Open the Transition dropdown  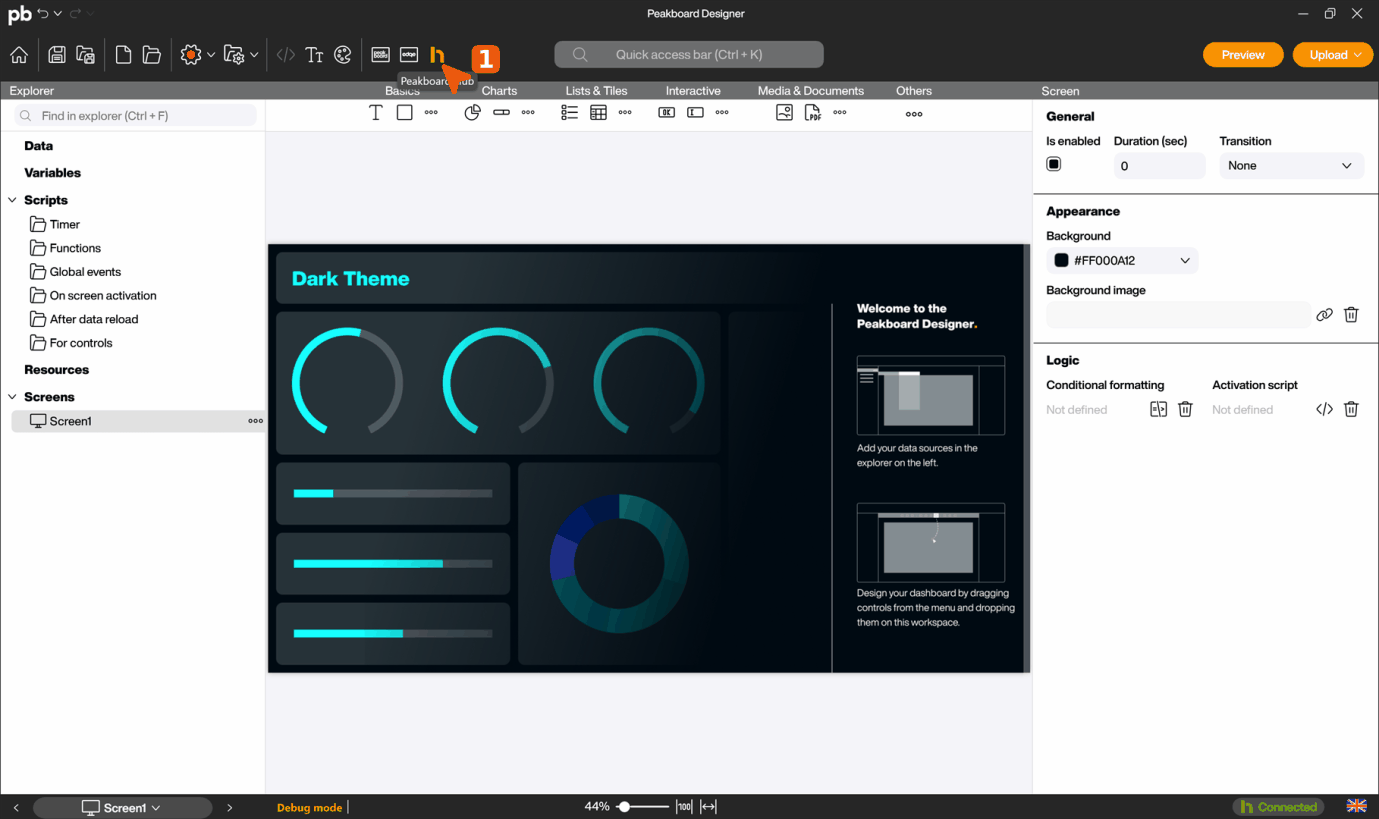pos(1290,166)
